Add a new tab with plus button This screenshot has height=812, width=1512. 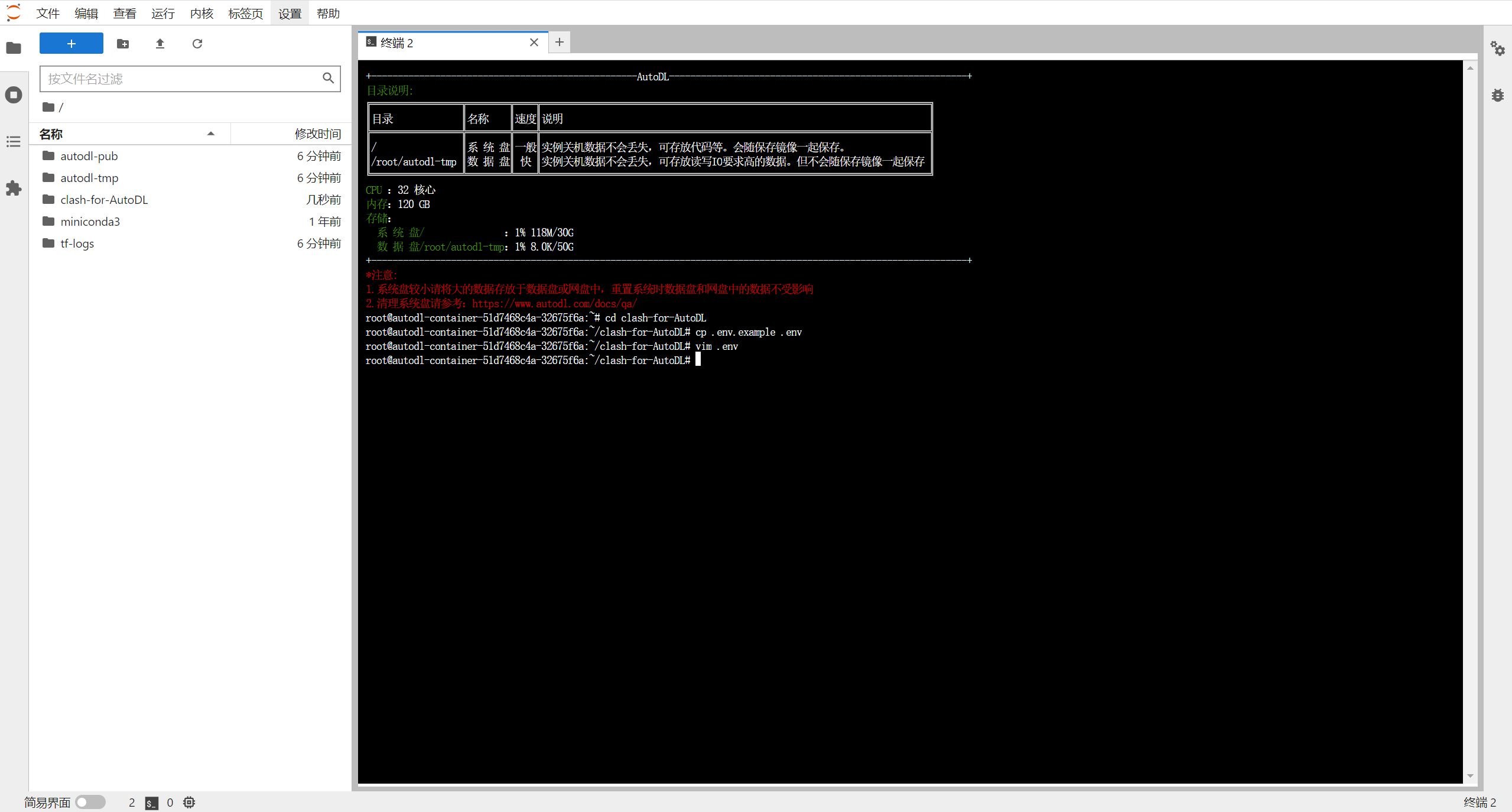point(559,42)
